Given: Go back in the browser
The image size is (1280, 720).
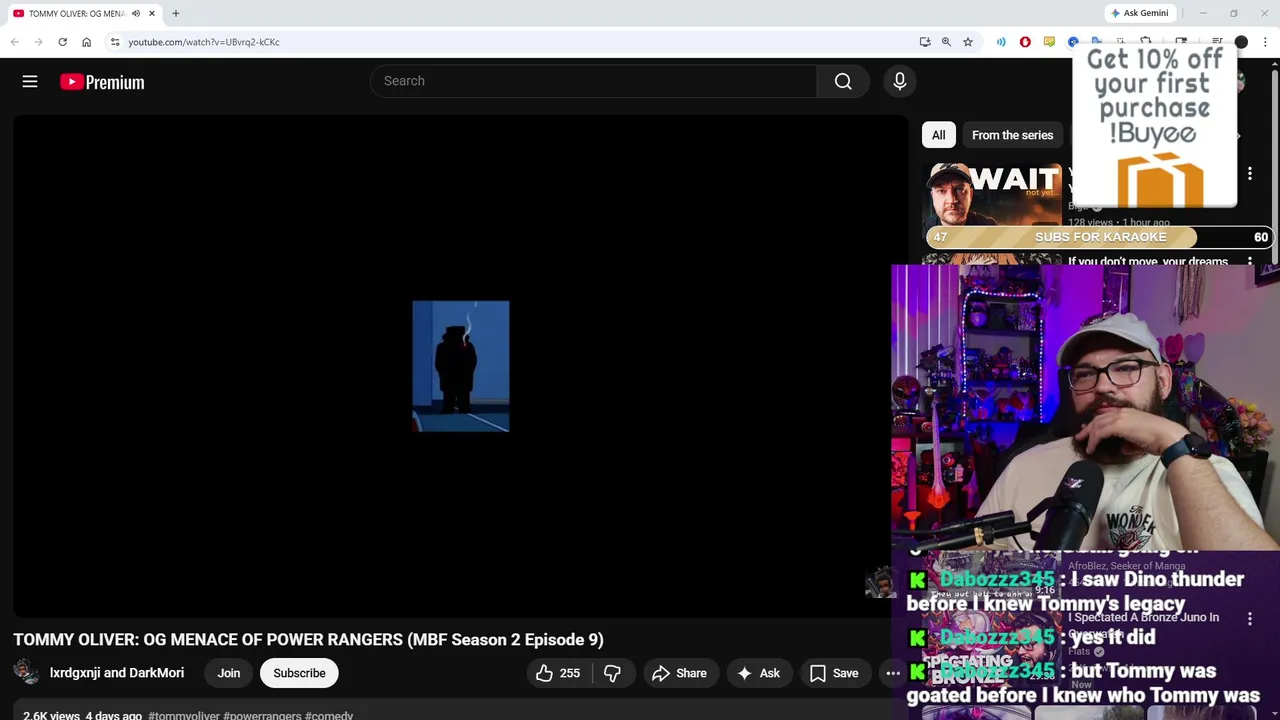Looking at the screenshot, I should pos(15,42).
